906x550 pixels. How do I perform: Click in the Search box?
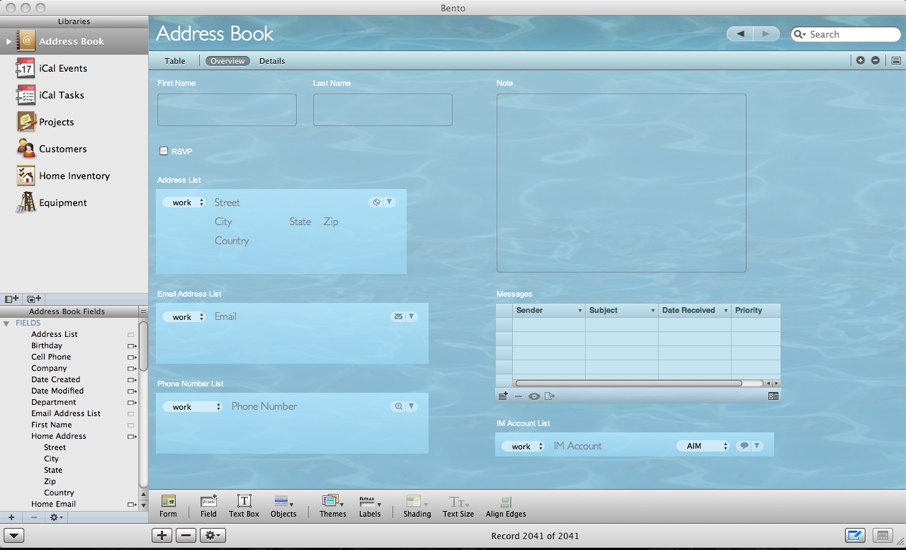(846, 34)
